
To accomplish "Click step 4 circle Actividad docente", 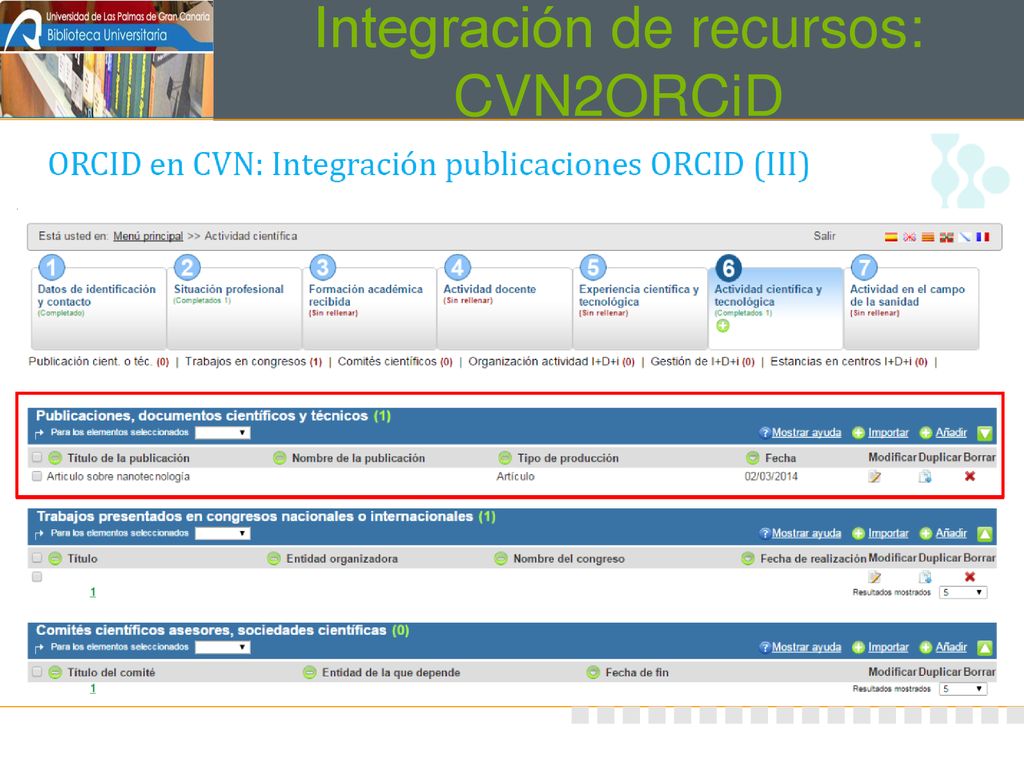I will 458,267.
